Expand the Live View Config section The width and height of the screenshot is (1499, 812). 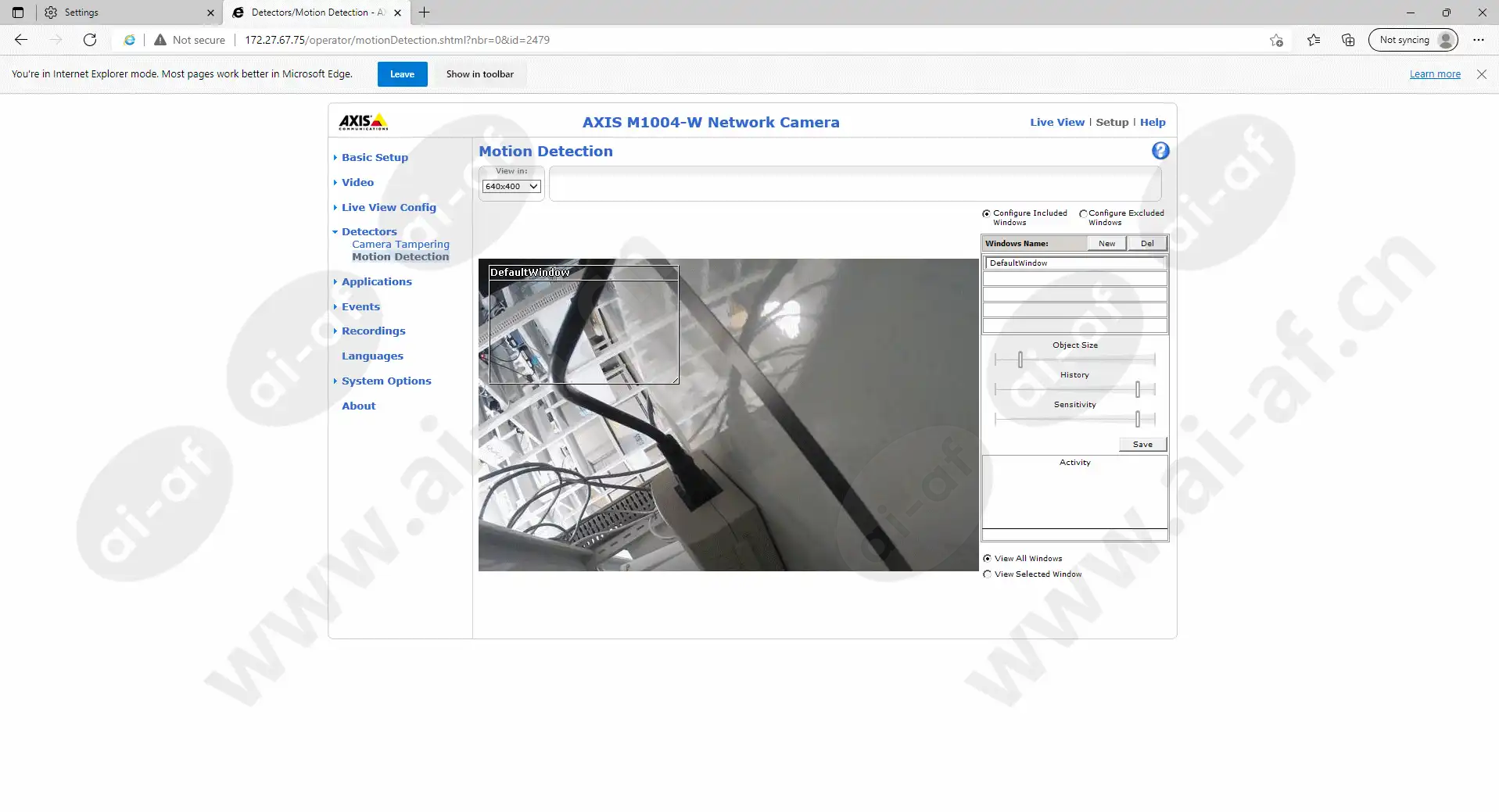pyautogui.click(x=389, y=207)
